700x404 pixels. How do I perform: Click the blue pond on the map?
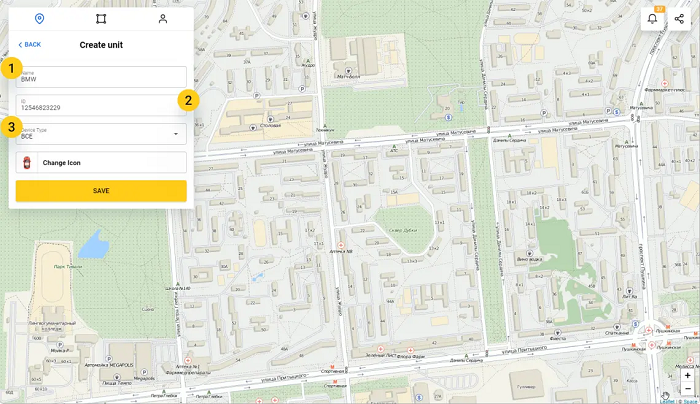(93, 243)
